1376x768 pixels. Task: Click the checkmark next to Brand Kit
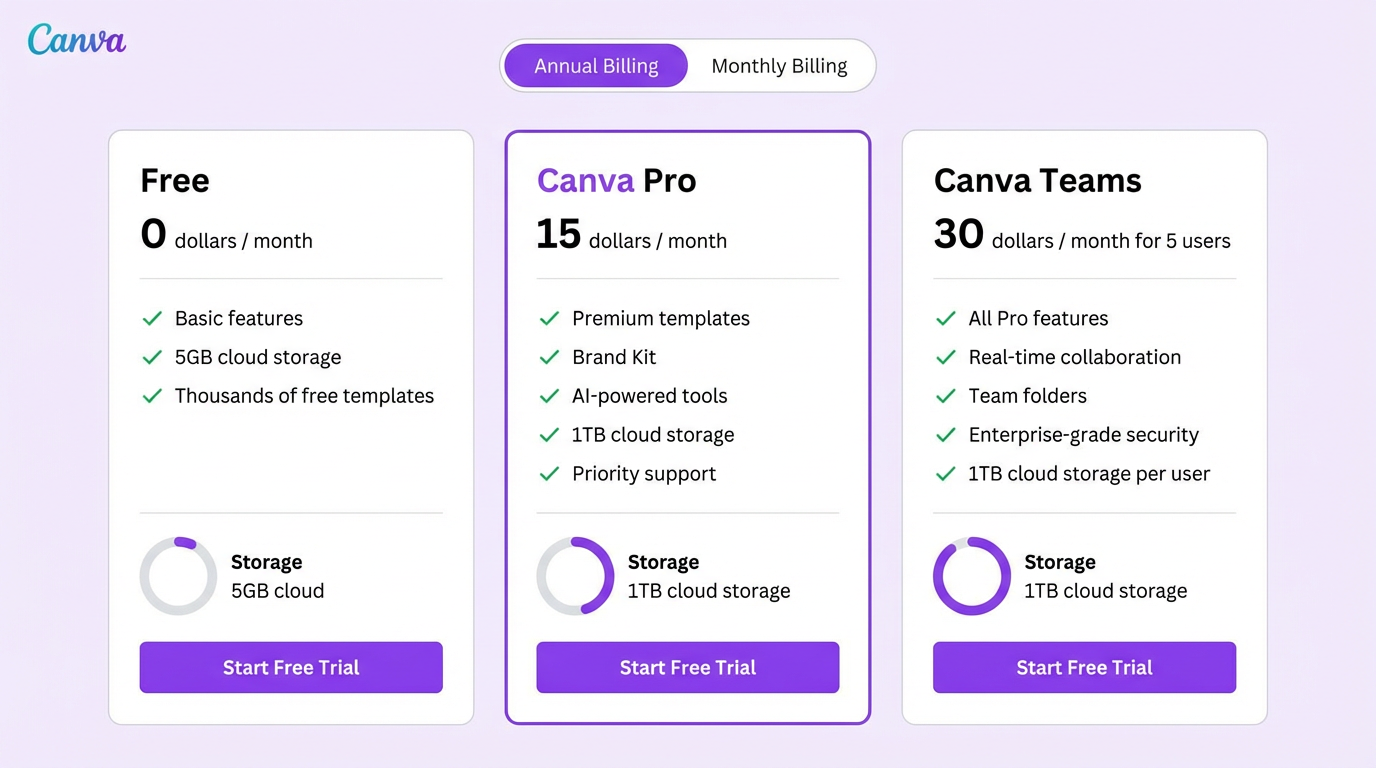[x=549, y=357]
